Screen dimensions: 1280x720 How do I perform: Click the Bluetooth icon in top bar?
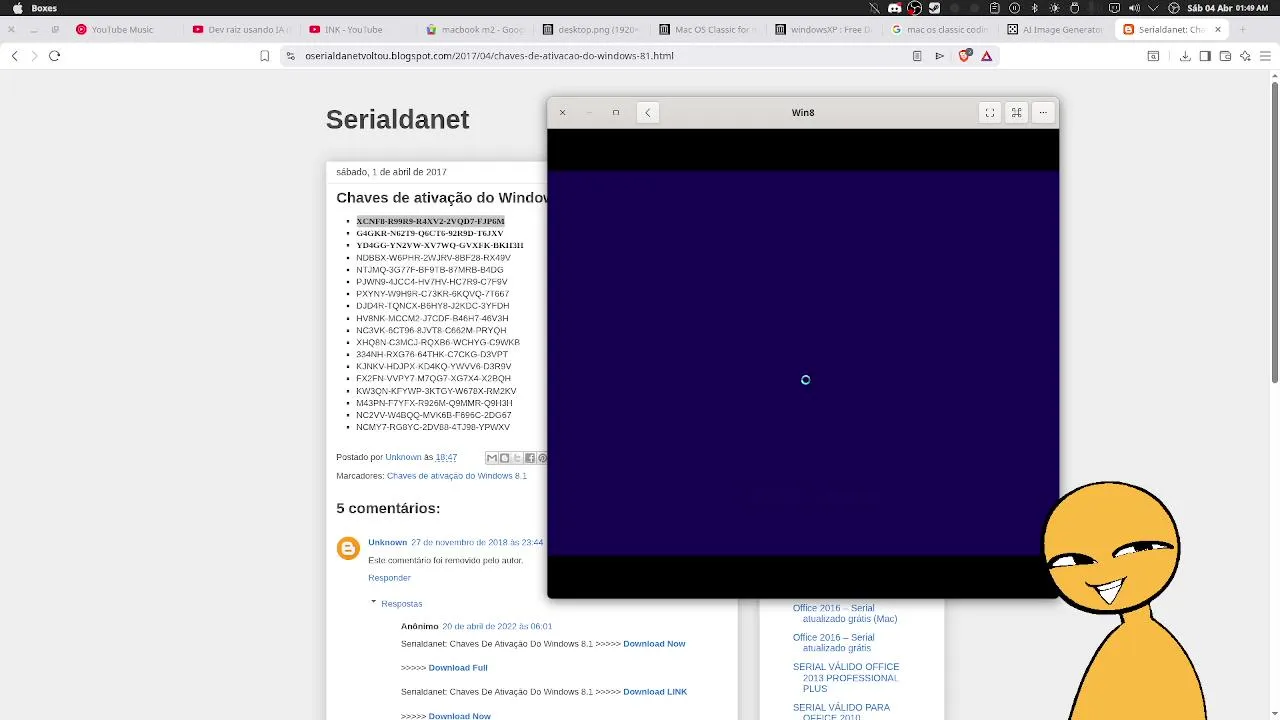click(x=1034, y=8)
